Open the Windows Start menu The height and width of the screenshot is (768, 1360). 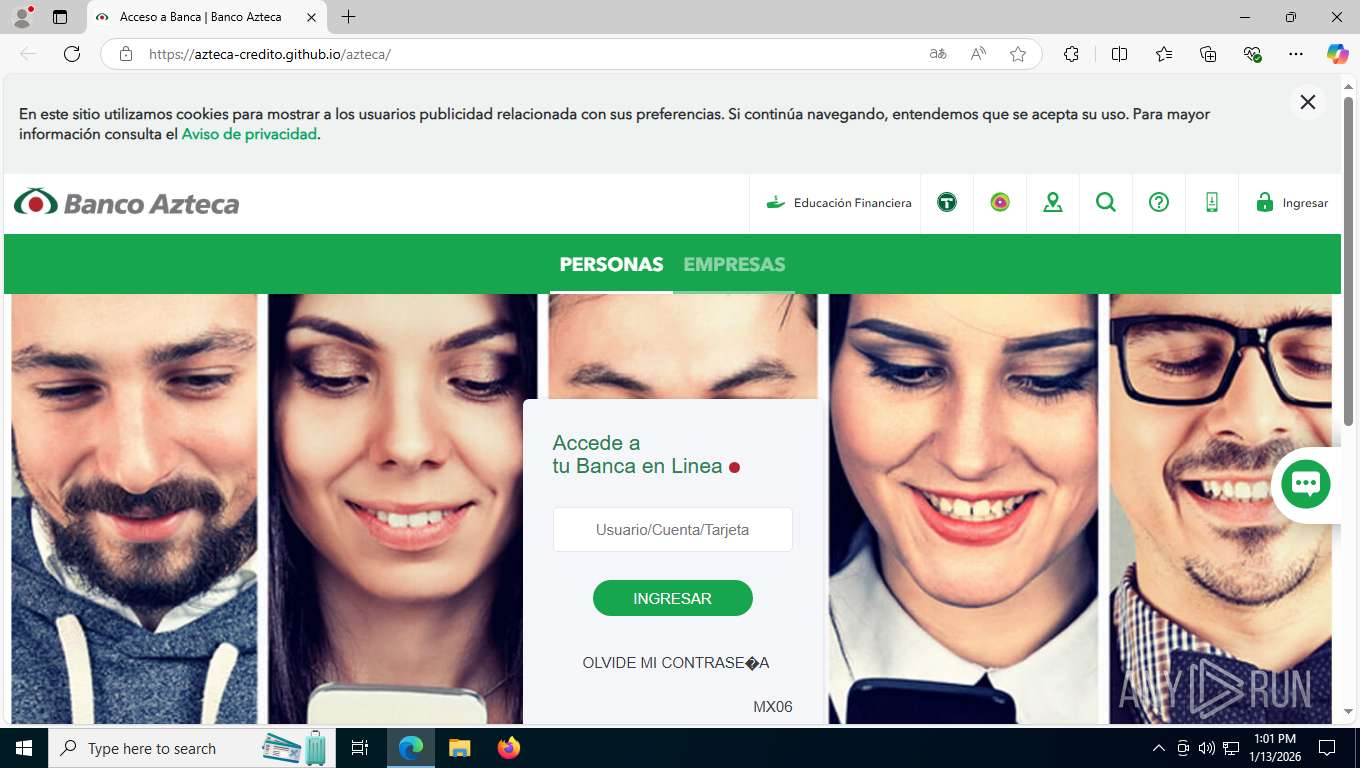coord(24,748)
